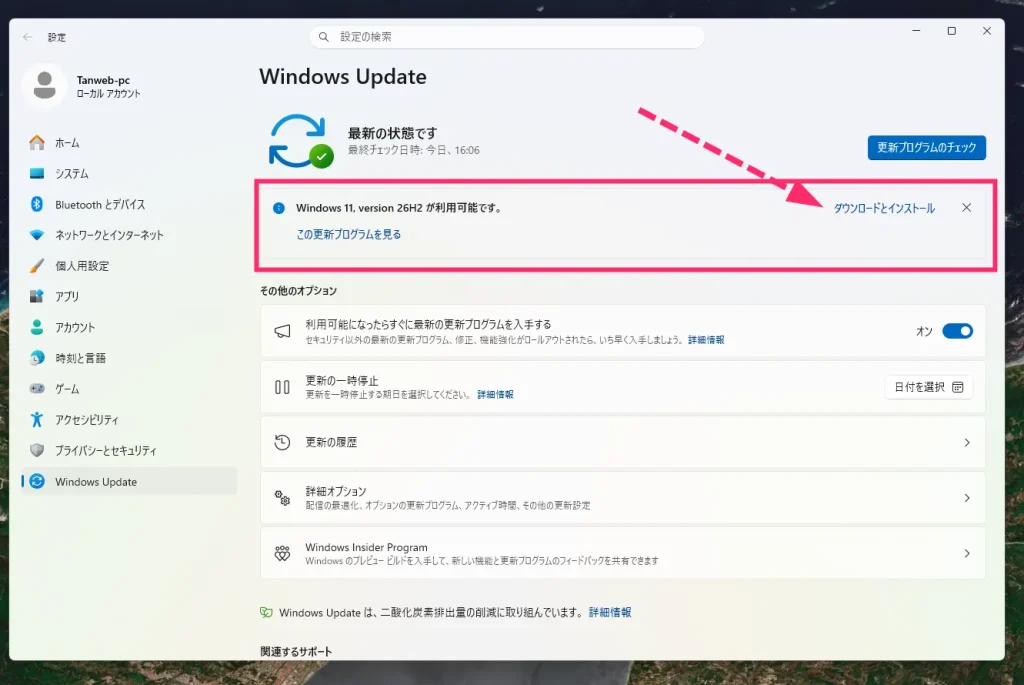Click the 時刻と言語 globe clock icon
The width and height of the screenshot is (1024, 685).
pyautogui.click(x=37, y=358)
